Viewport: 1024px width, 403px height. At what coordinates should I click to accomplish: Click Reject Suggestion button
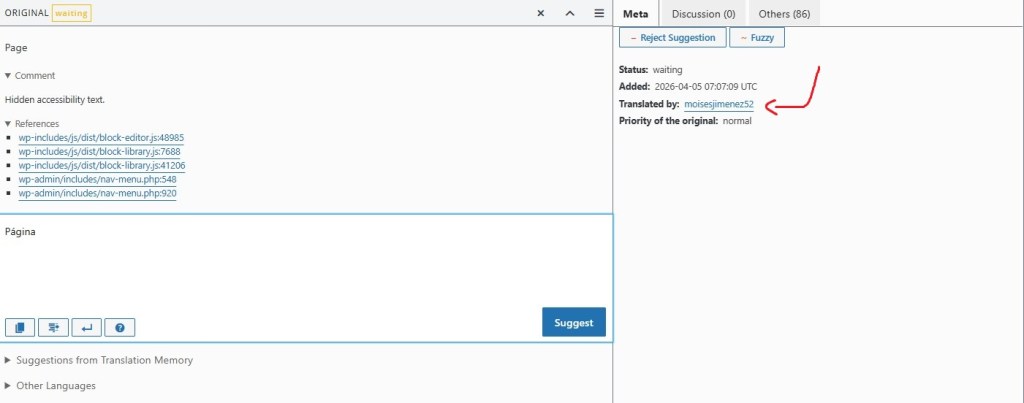pos(672,38)
